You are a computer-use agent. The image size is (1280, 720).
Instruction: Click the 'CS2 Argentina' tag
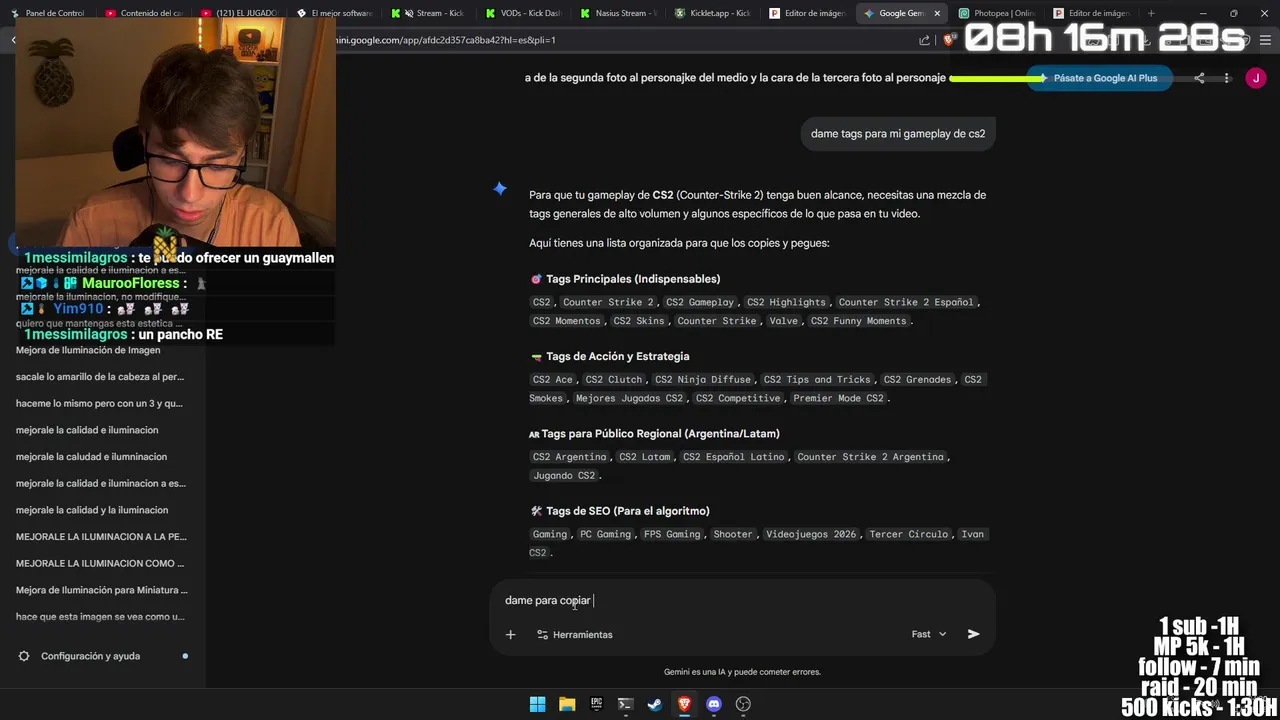click(x=569, y=457)
